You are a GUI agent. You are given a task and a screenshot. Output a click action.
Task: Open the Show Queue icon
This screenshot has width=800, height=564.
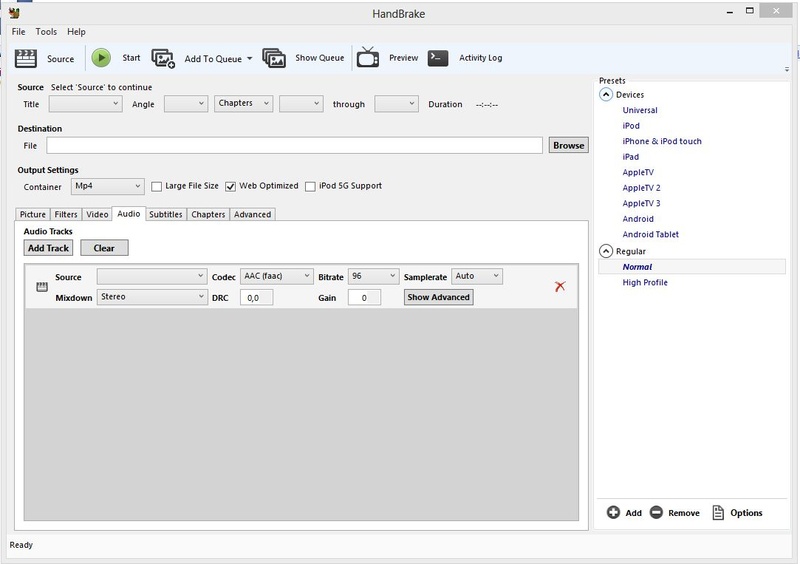274,58
